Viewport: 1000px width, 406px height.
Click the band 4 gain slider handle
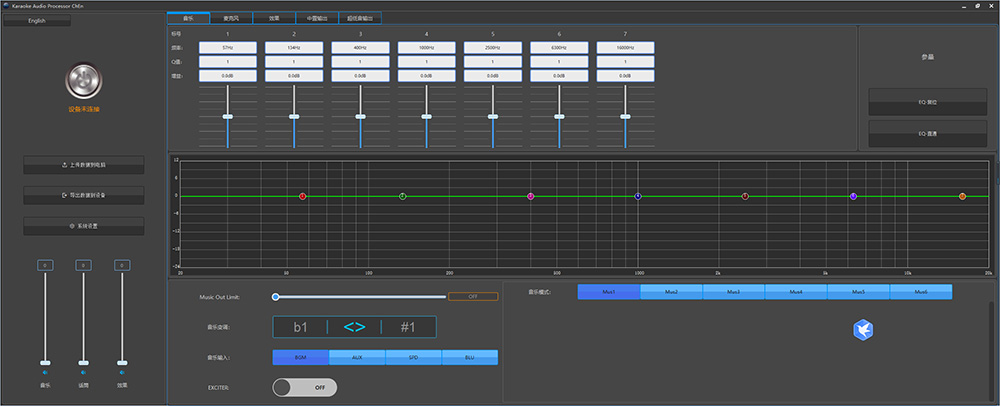pos(427,117)
